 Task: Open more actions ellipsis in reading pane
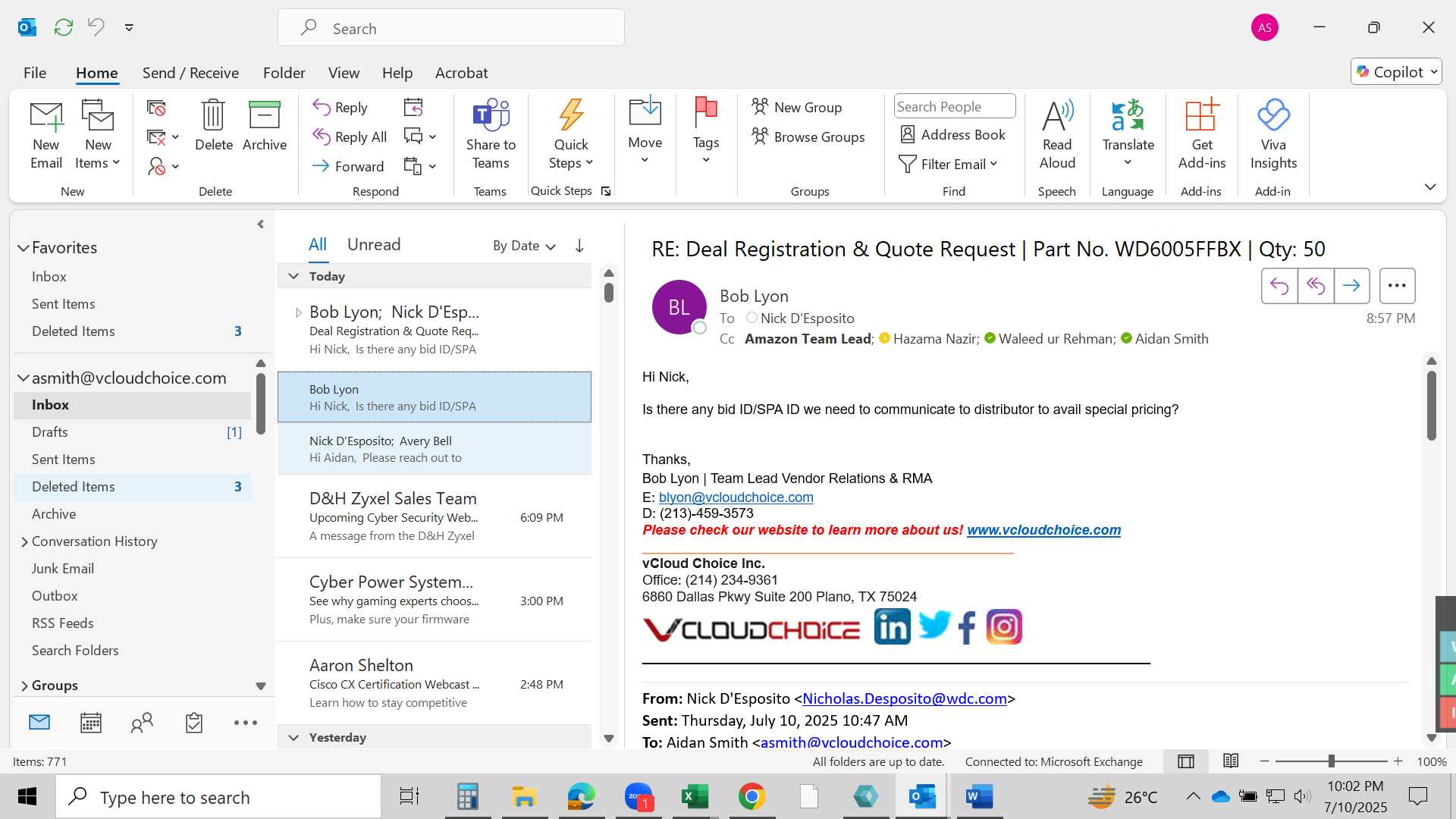(1397, 286)
